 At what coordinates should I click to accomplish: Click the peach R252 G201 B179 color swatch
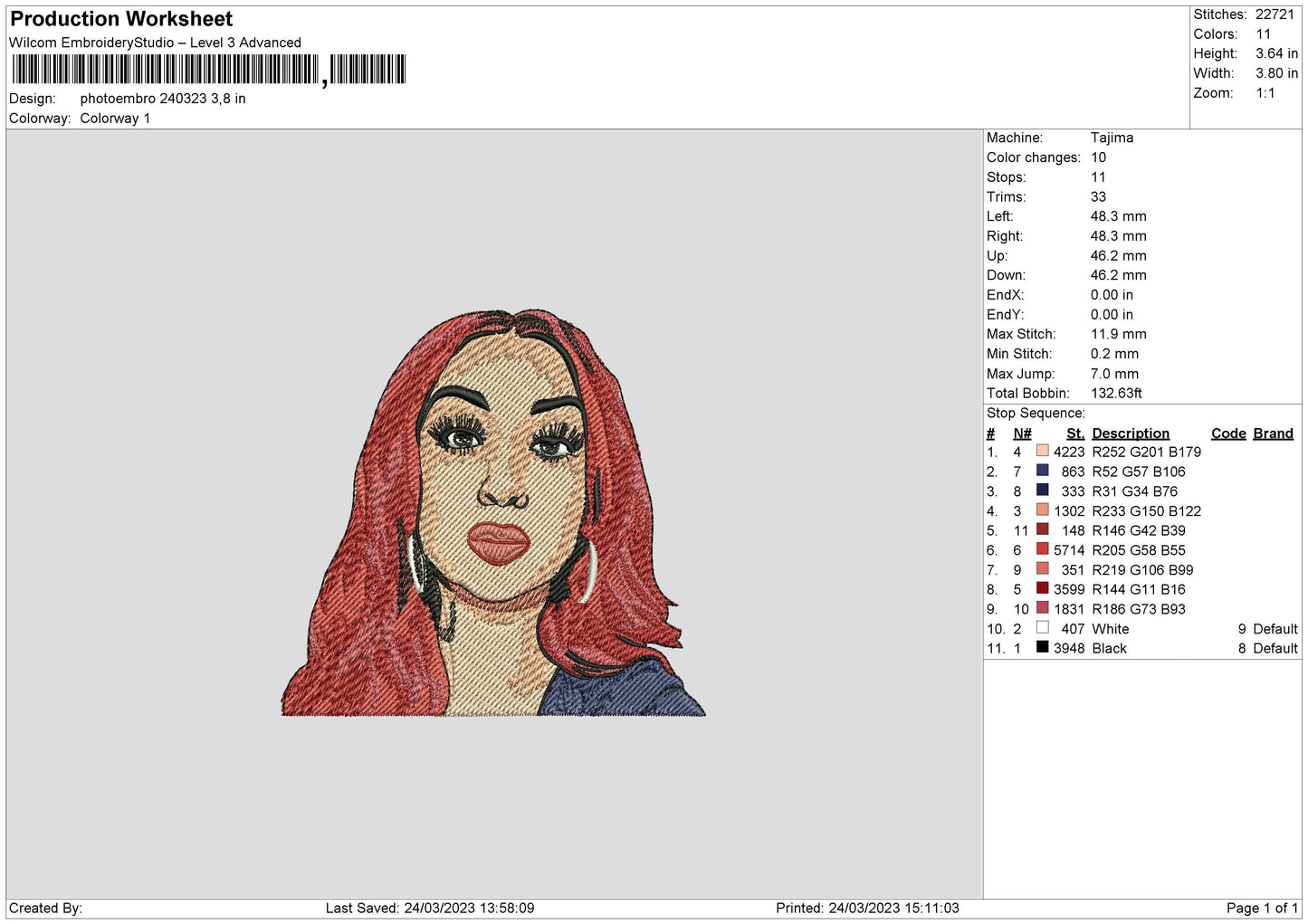[x=1043, y=451]
